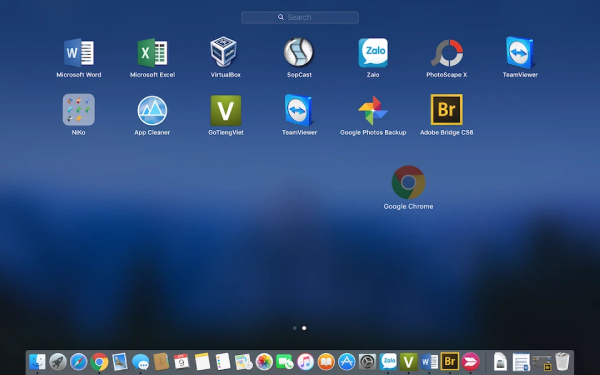
Task: Open GoTiengViet in Launchpad grid
Action: click(226, 110)
